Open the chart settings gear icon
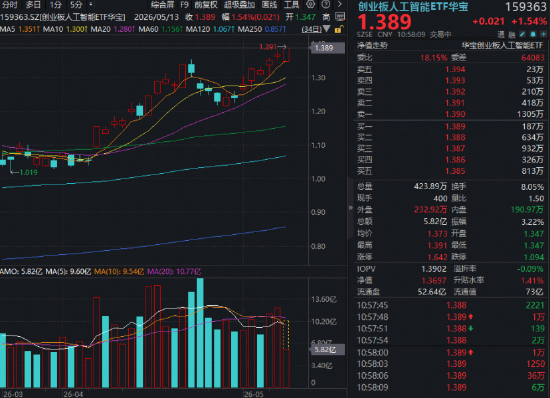550x398 pixels. tap(310, 5)
